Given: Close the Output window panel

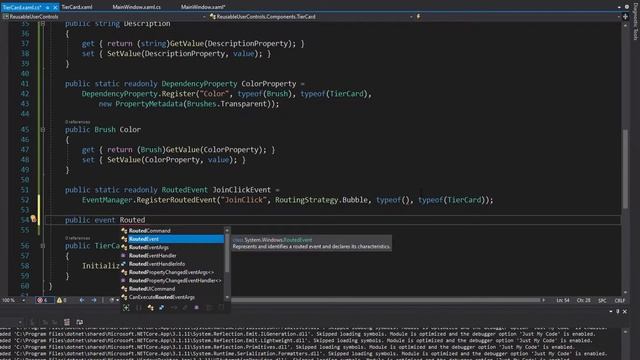Looking at the screenshot, I should (x=624, y=311).
